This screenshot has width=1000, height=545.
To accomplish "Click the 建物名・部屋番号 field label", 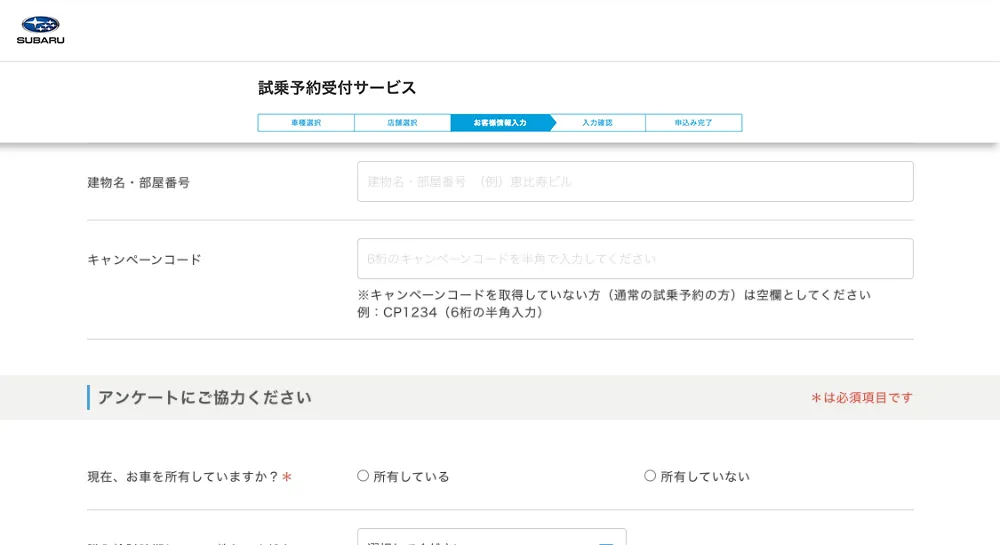I will click(x=138, y=183).
